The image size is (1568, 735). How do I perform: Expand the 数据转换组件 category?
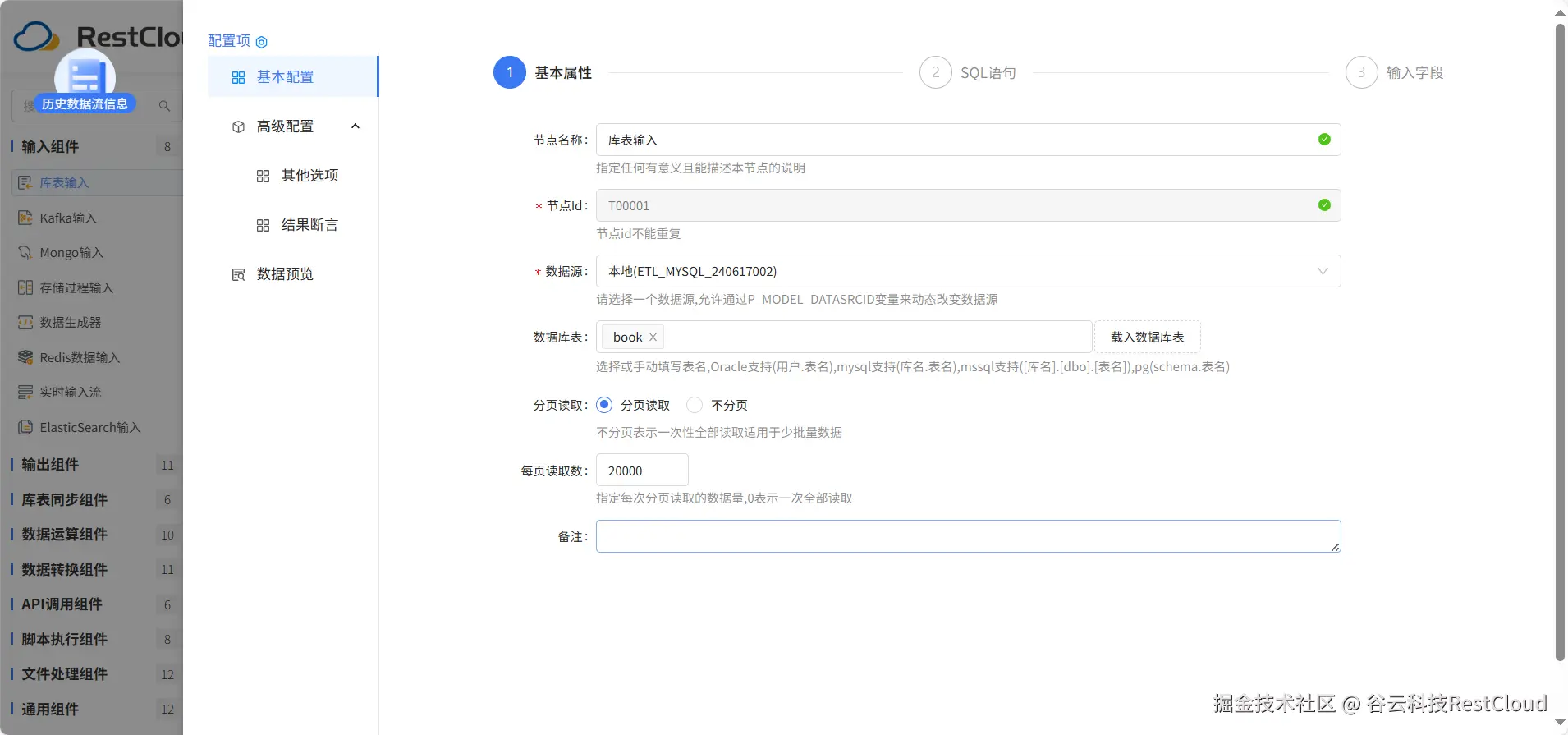tap(91, 569)
